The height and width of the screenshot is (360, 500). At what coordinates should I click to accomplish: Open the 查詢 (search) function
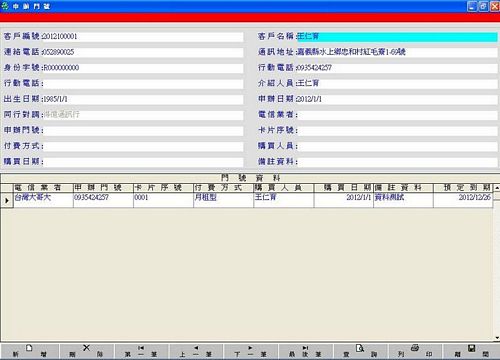pos(360,351)
